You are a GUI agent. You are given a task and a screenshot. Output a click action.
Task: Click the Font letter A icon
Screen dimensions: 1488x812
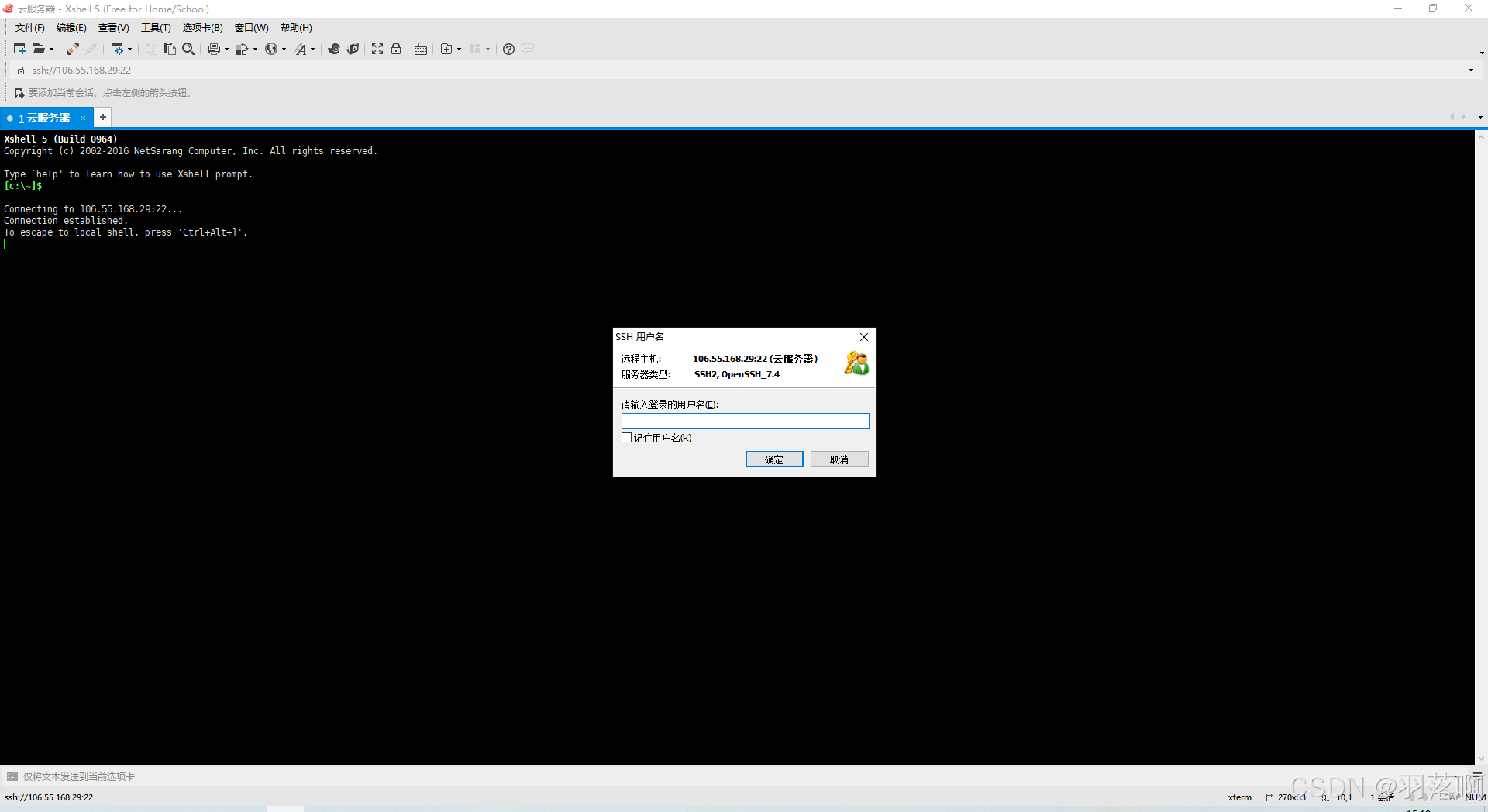(300, 49)
